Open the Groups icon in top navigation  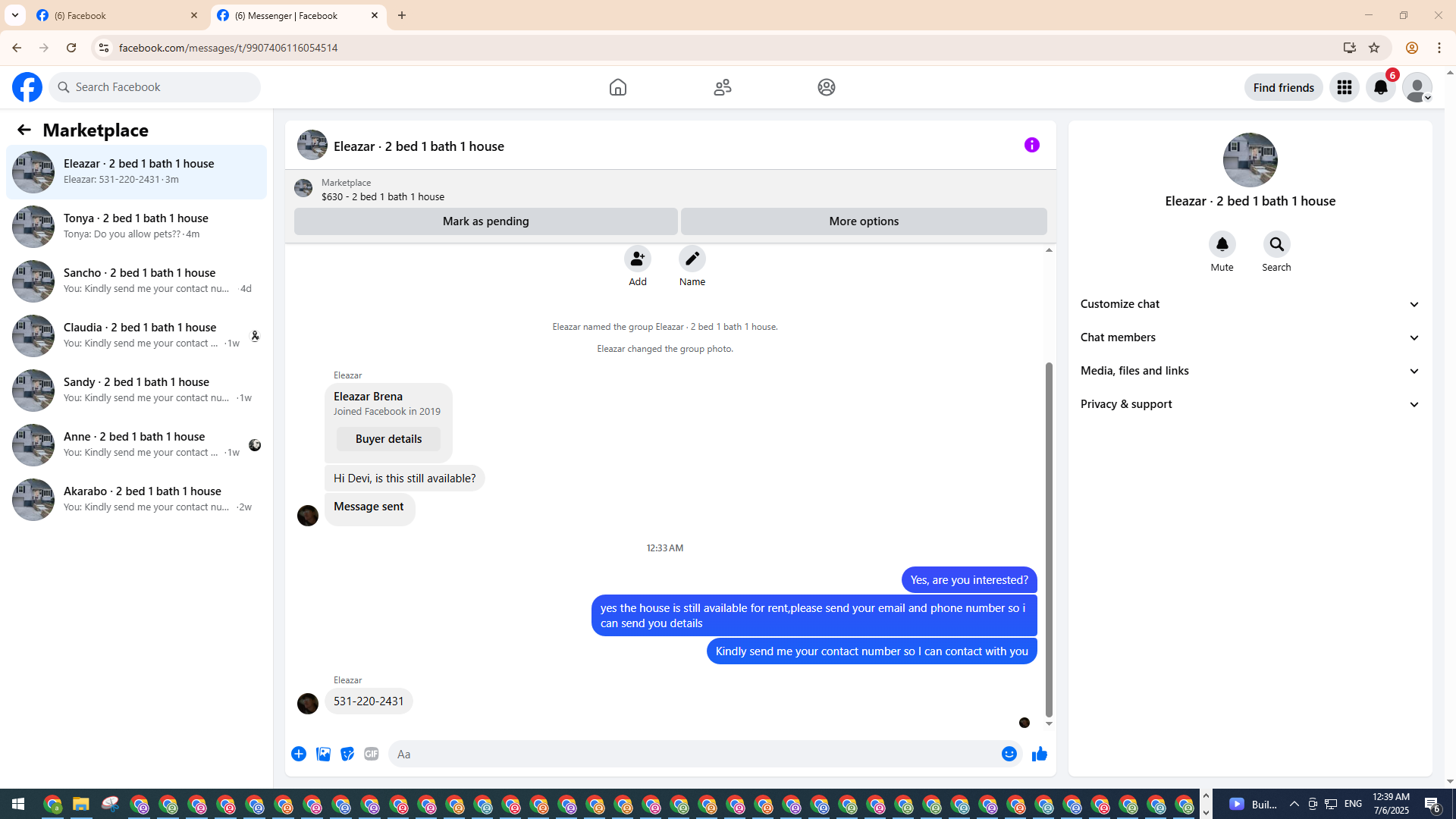point(826,87)
